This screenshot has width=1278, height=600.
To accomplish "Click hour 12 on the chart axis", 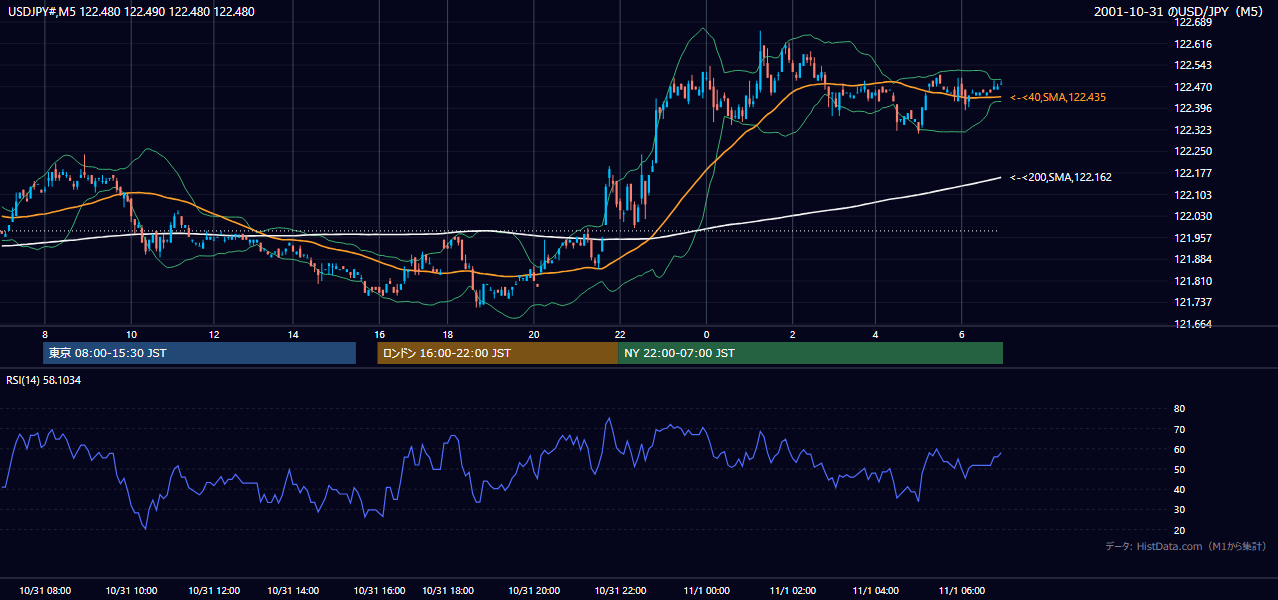I will [214, 334].
